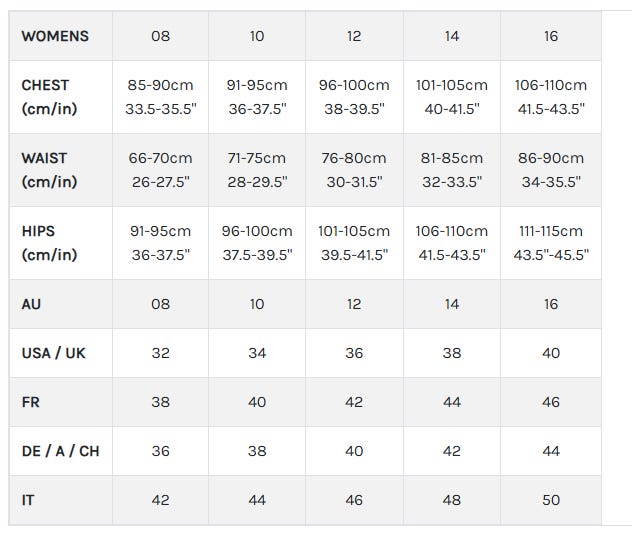The width and height of the screenshot is (632, 535).
Task: Select waist measurement 71-75cm cell
Action: point(257,170)
